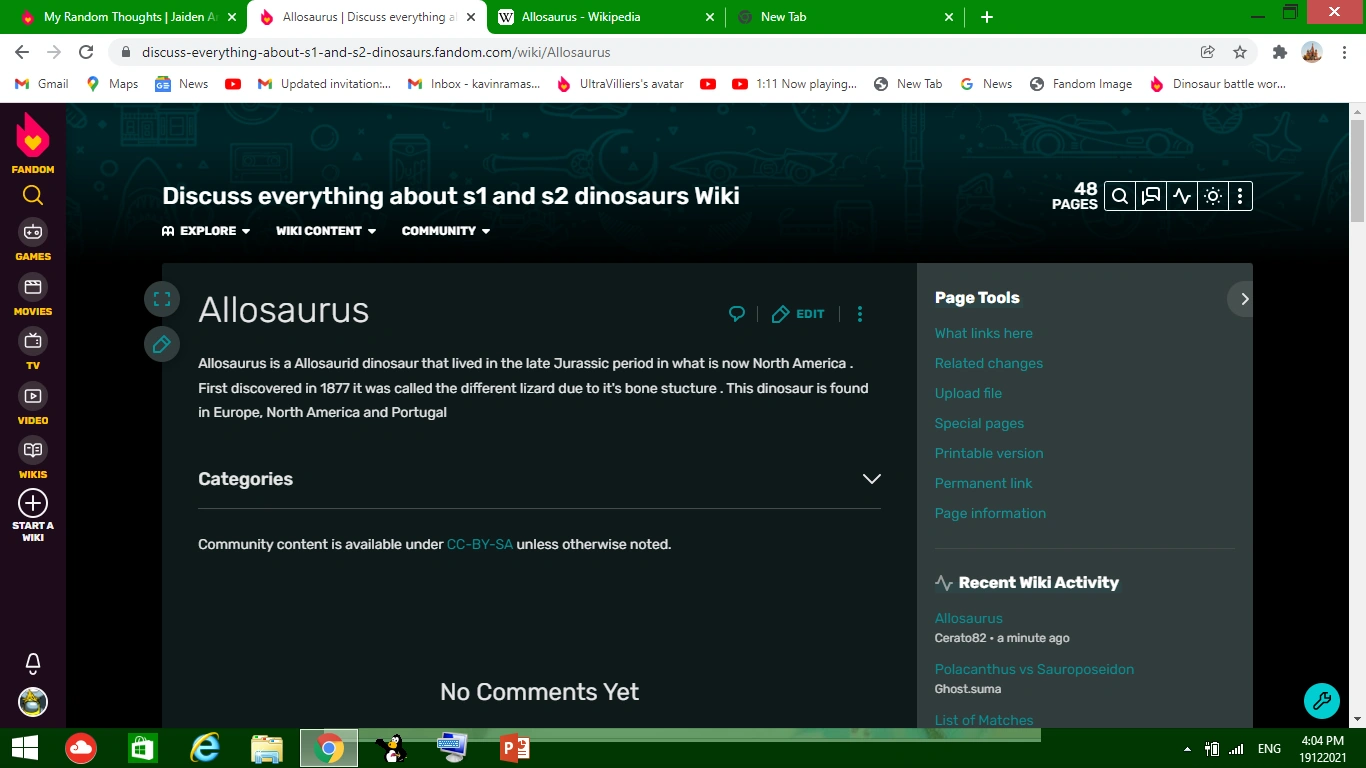Open the discussions icon near page count
1366x768 pixels.
click(1151, 196)
